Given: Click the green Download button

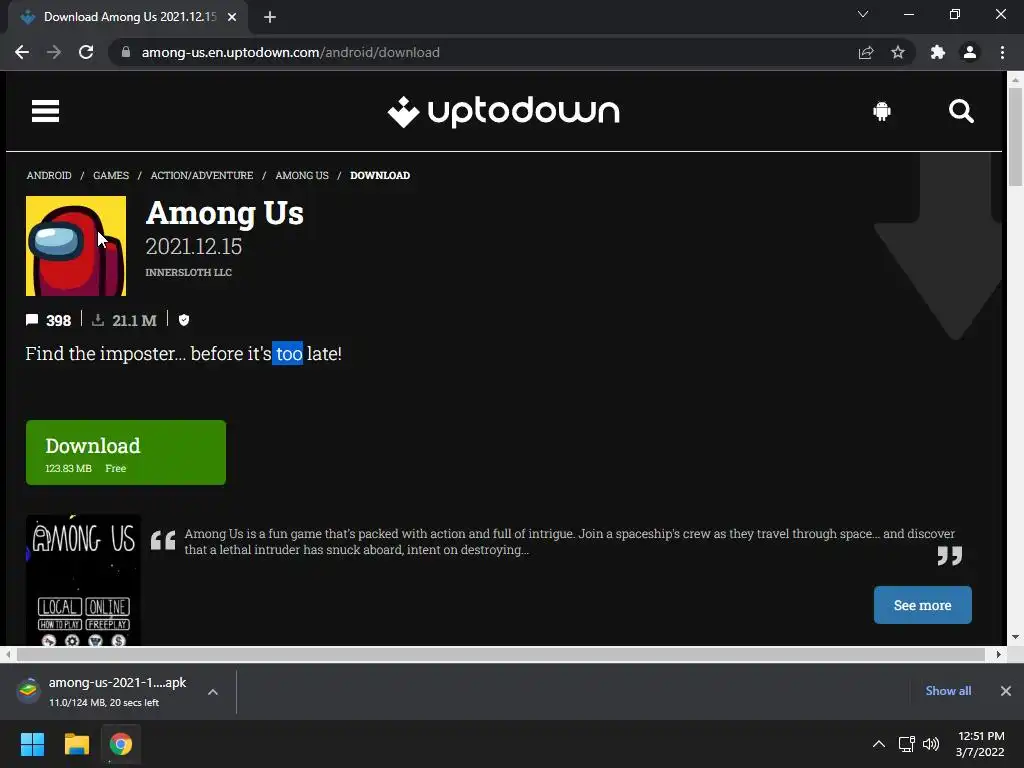Looking at the screenshot, I should [126, 453].
